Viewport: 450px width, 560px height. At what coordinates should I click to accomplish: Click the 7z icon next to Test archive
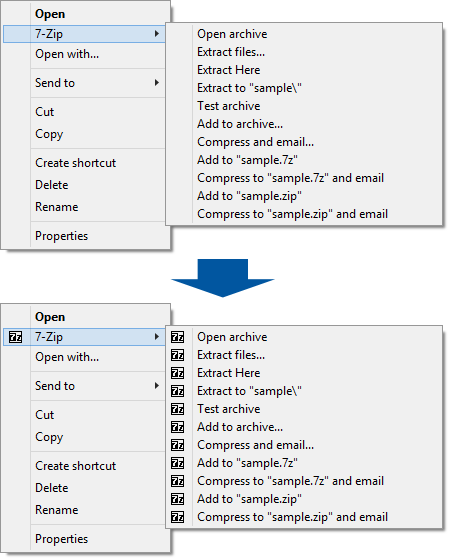point(178,409)
